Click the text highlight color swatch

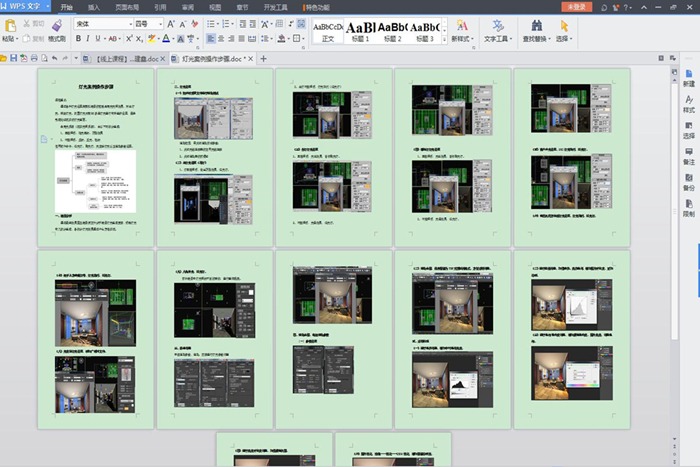pos(151,39)
